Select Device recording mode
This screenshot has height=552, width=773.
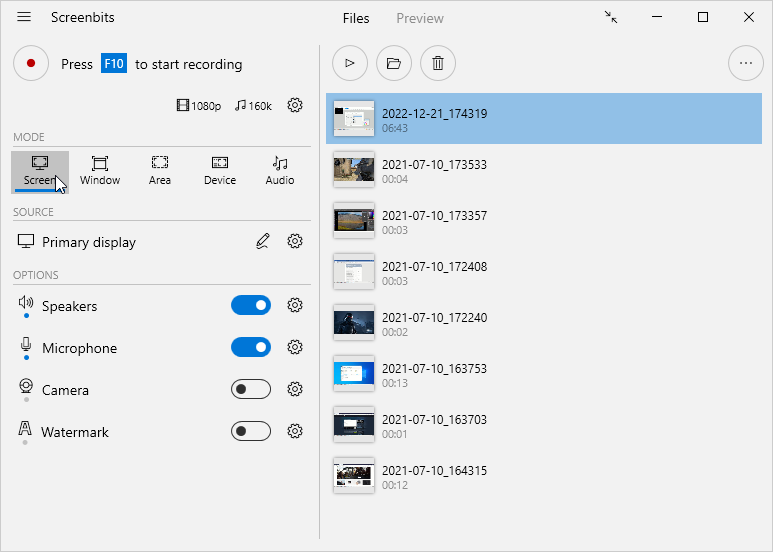pyautogui.click(x=220, y=172)
